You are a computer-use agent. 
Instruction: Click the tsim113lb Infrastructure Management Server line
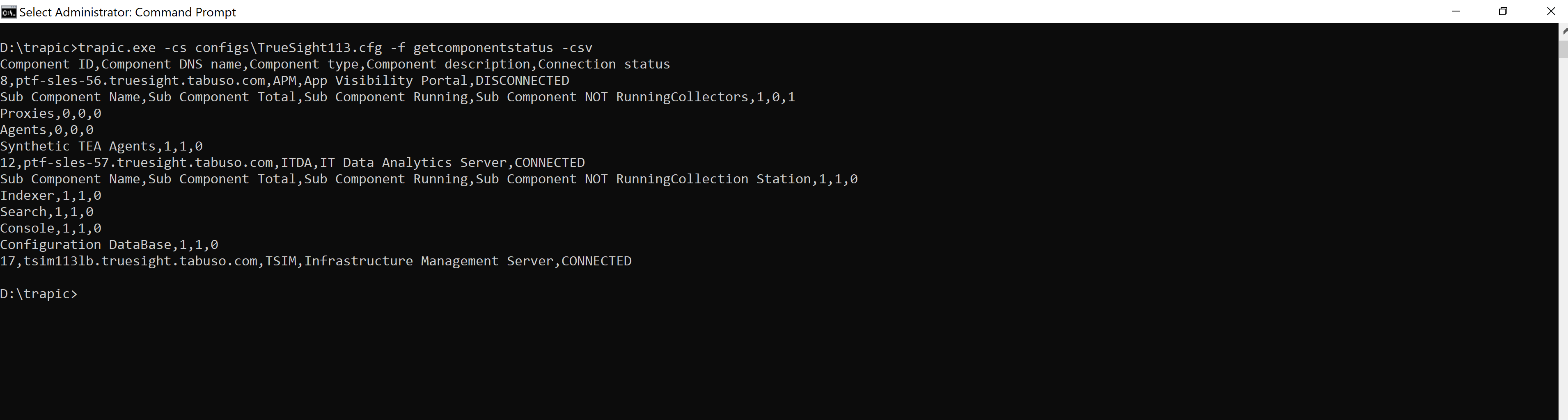click(316, 261)
